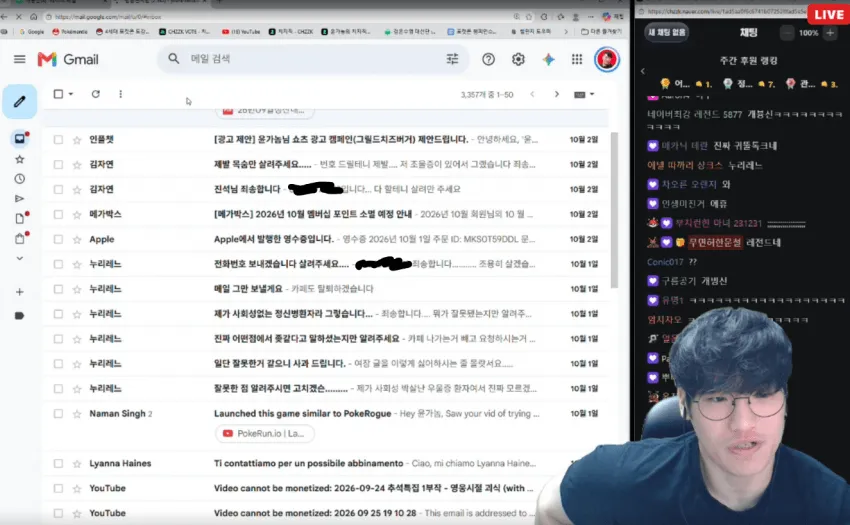Click the 채팅 header in the chat window
850x525 pixels.
tap(749, 33)
